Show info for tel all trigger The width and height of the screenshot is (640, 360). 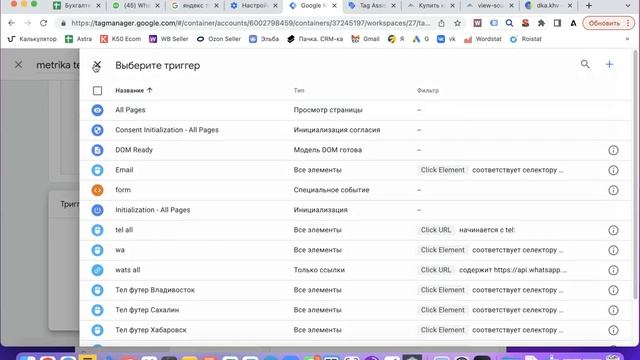tap(613, 230)
